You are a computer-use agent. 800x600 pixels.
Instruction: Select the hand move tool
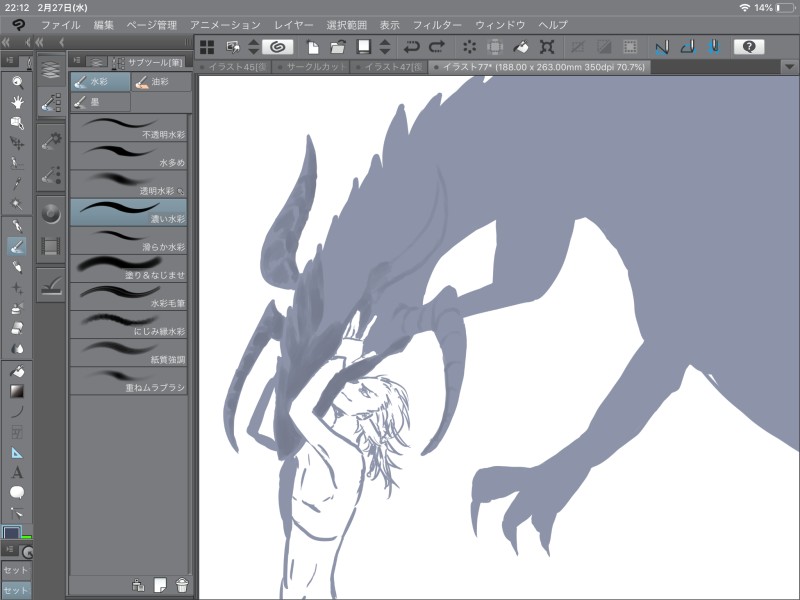(x=17, y=102)
